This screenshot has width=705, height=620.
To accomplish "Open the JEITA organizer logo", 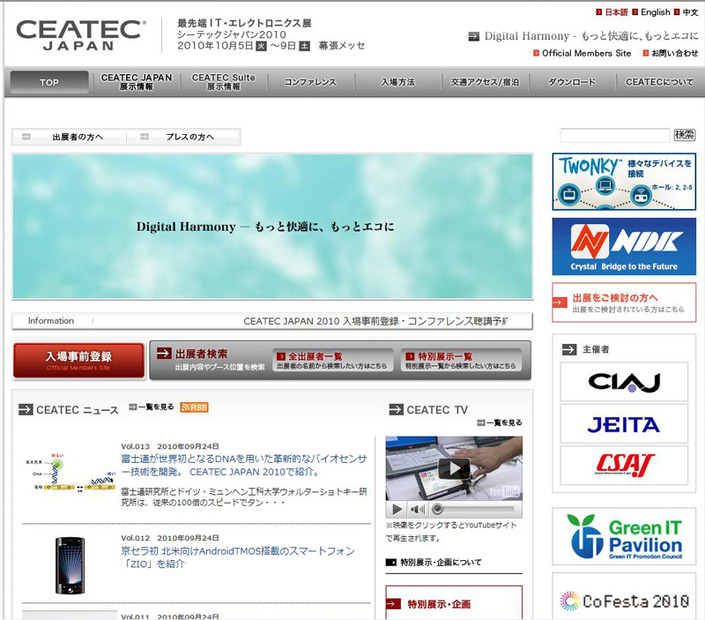I will tap(624, 424).
